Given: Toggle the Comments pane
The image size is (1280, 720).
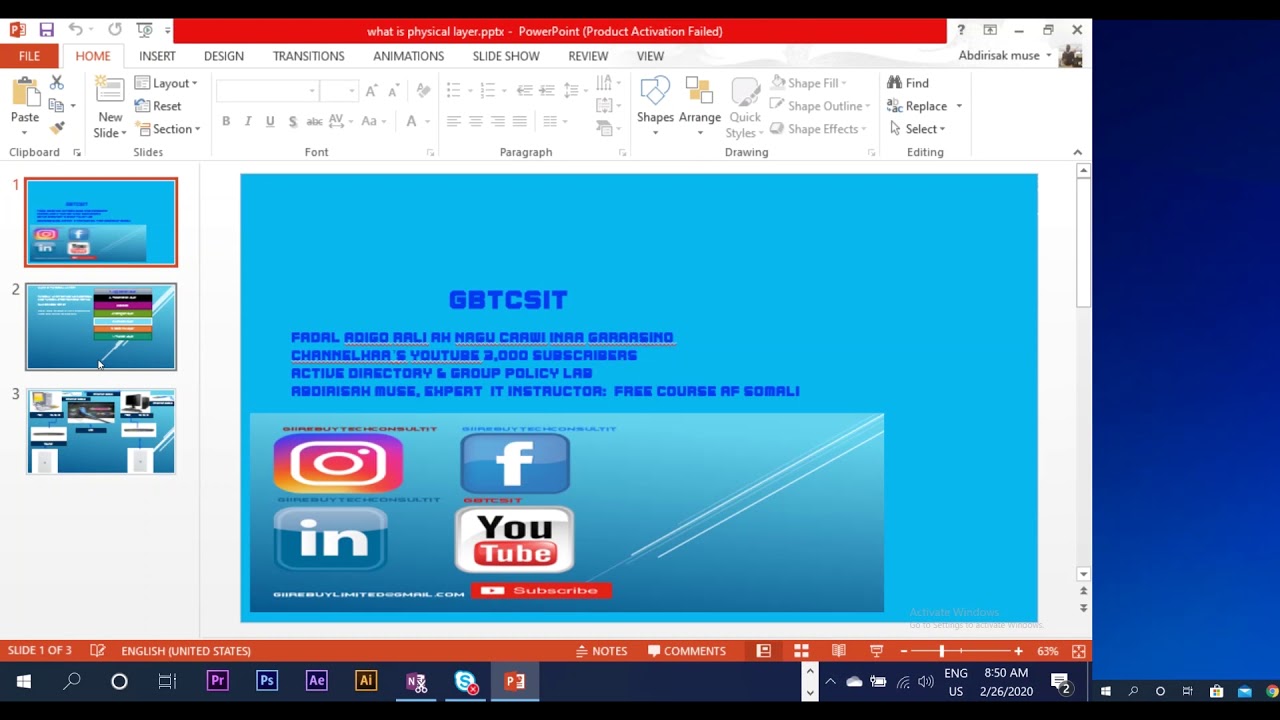Looking at the screenshot, I should (x=687, y=651).
